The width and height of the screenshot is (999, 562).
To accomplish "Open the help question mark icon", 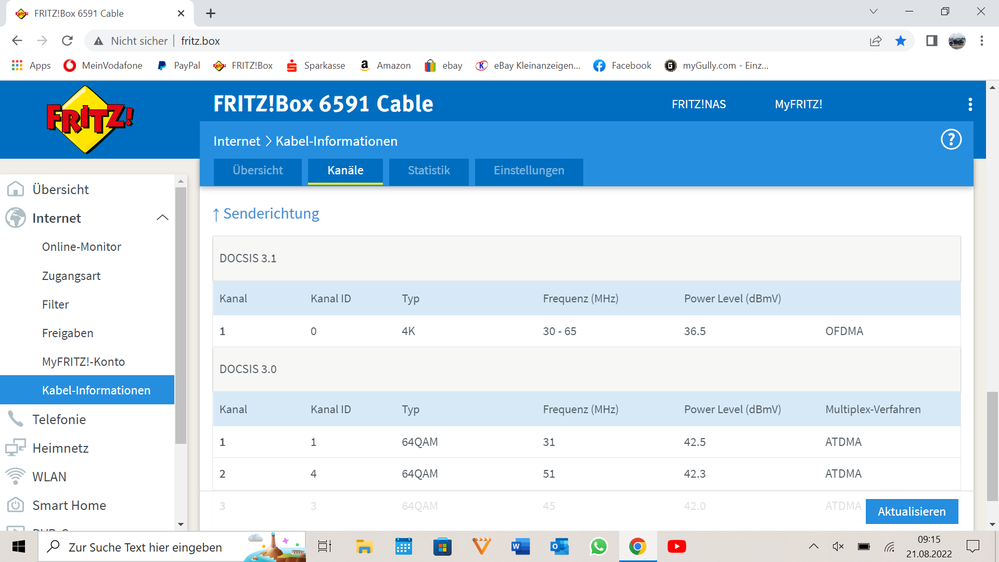I will pyautogui.click(x=951, y=140).
